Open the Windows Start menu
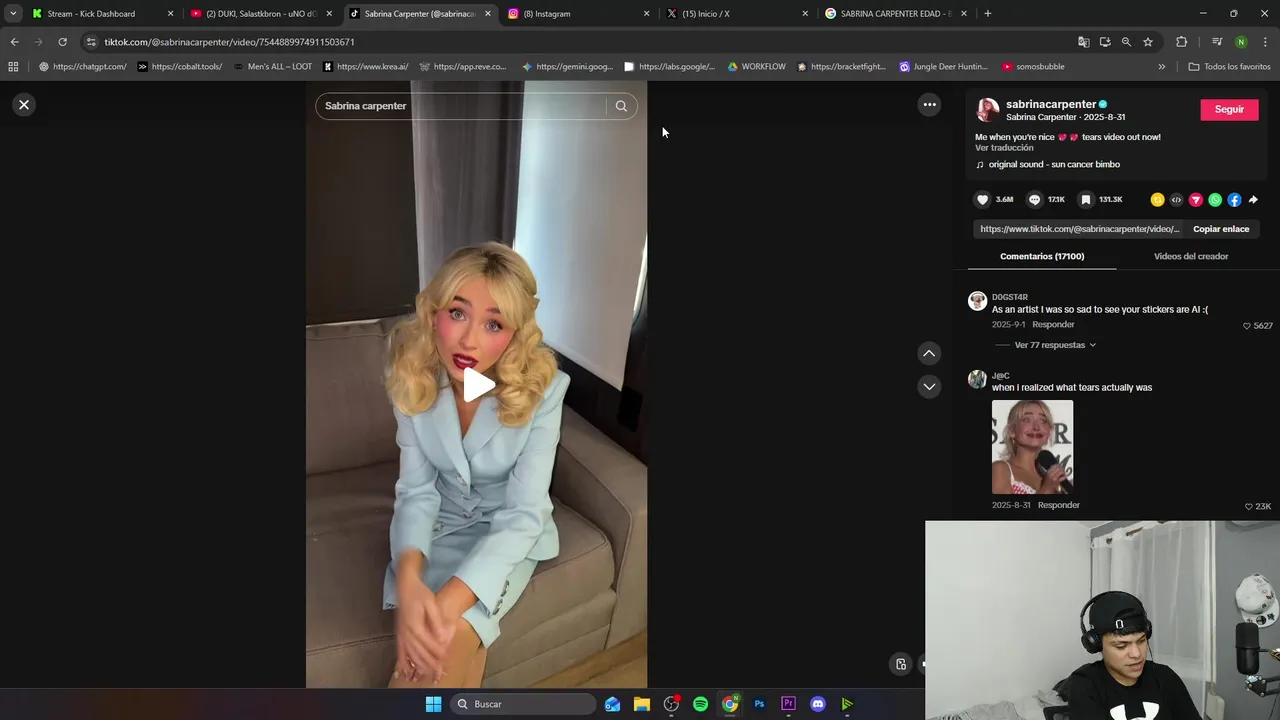1280x720 pixels. pyautogui.click(x=433, y=704)
